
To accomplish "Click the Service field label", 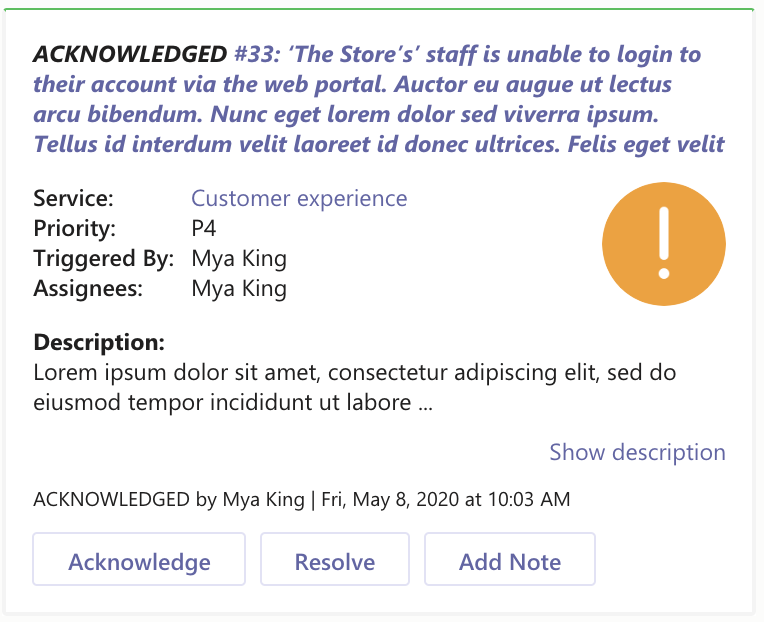I will tap(73, 198).
